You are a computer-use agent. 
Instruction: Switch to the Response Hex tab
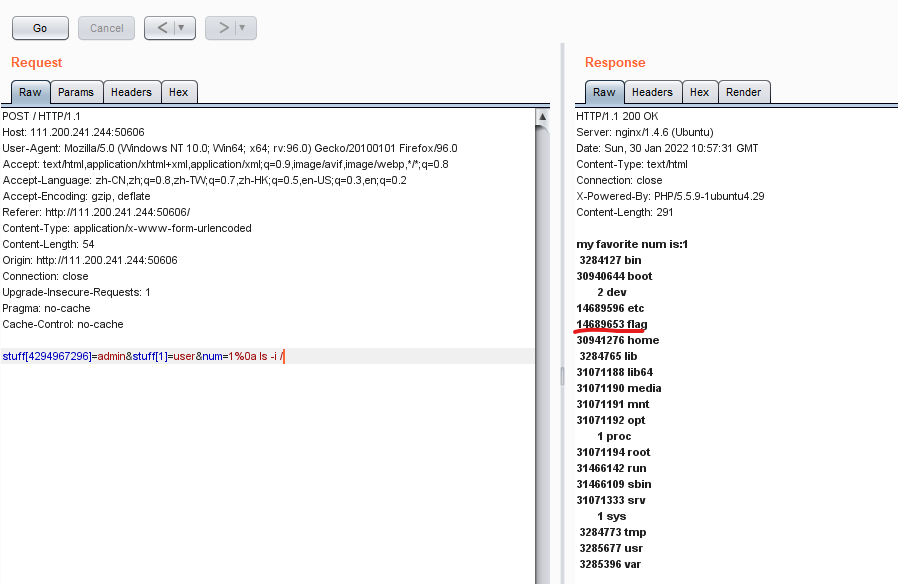(x=700, y=92)
